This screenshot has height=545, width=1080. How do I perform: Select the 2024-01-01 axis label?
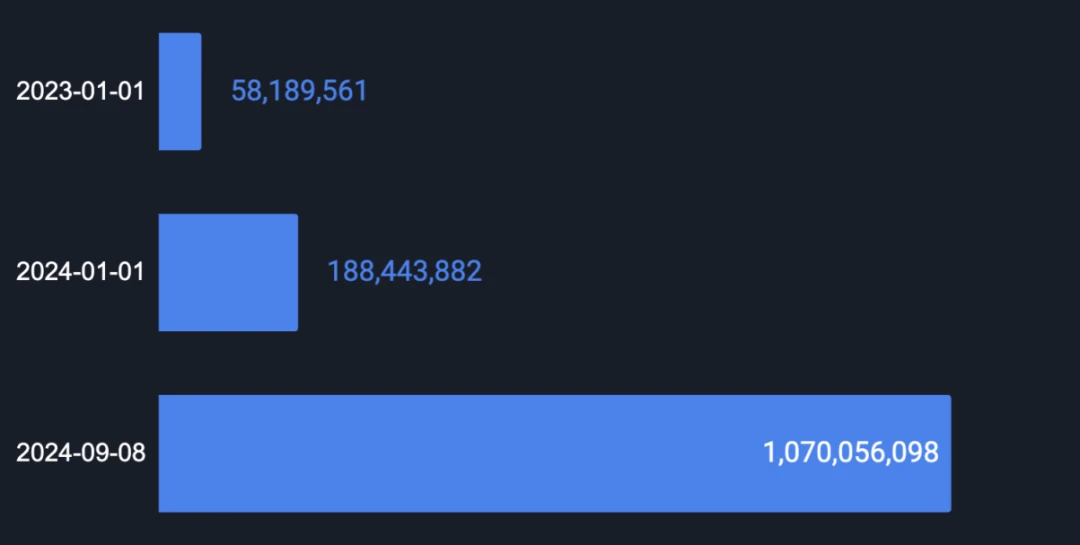(80, 272)
